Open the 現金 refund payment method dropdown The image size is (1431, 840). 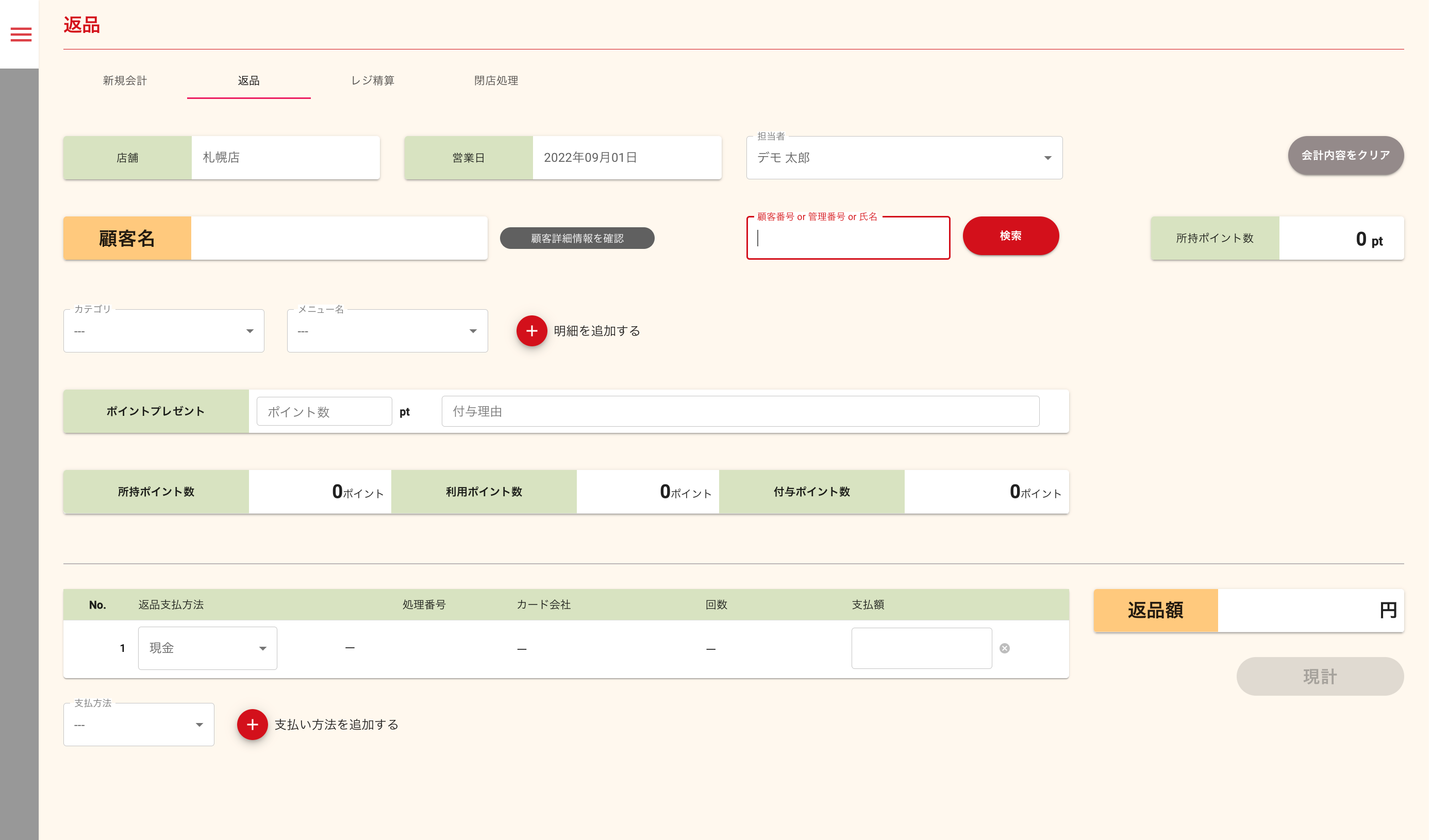pos(207,648)
